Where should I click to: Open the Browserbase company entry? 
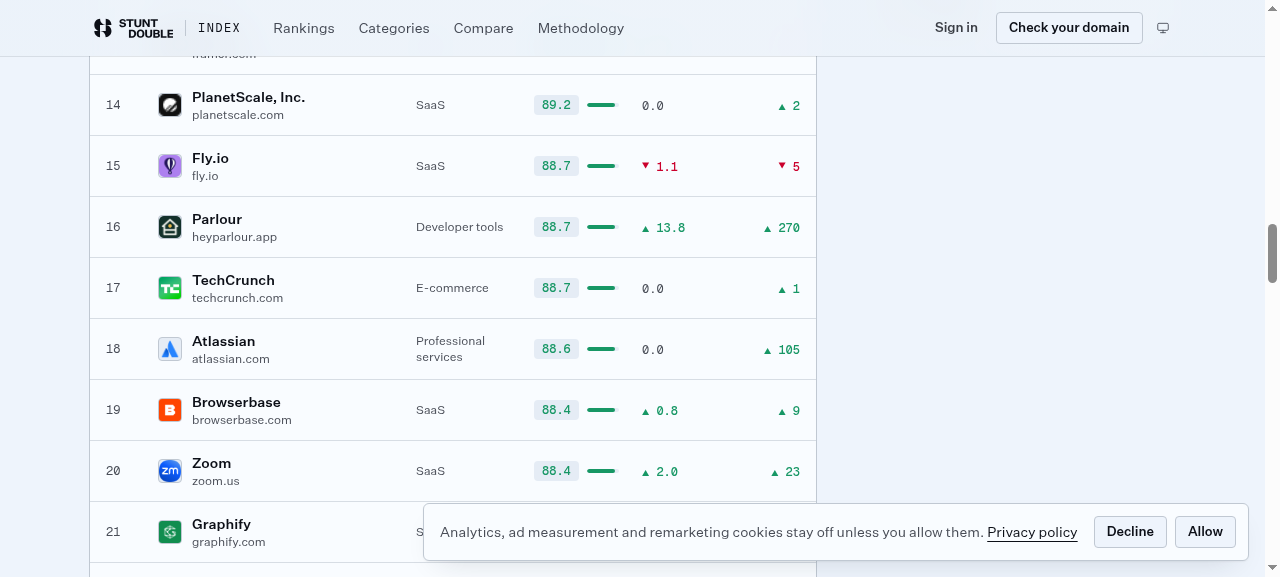236,402
